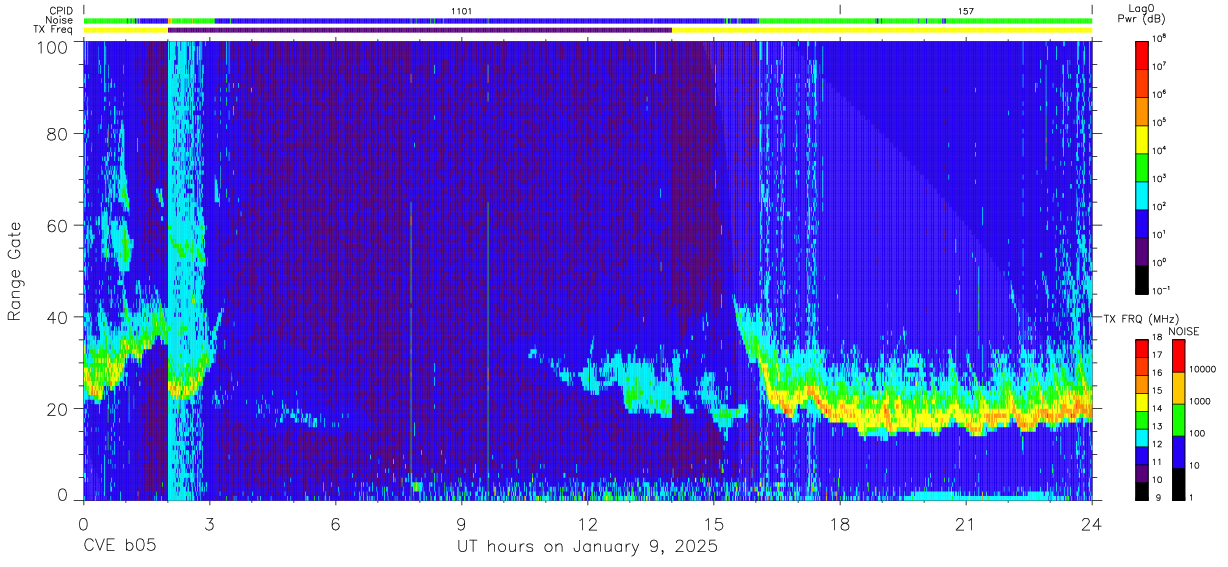Click the 18 tick label on time axis
The image size is (1228, 567).
839,524
